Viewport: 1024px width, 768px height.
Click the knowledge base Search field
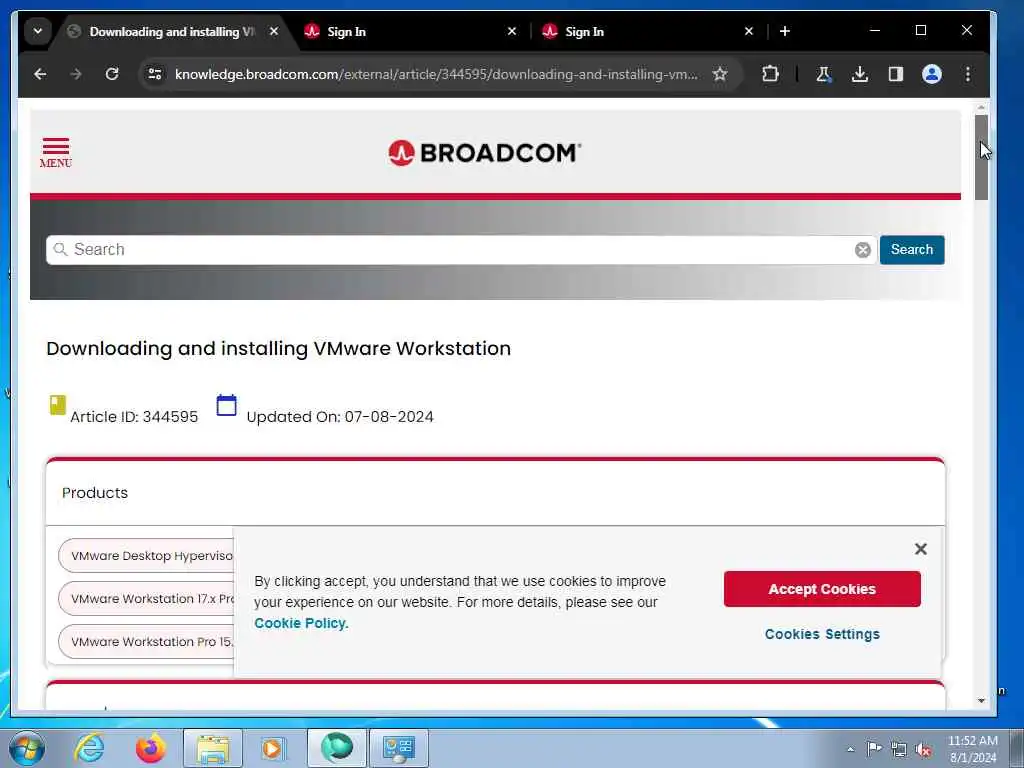[451, 249]
